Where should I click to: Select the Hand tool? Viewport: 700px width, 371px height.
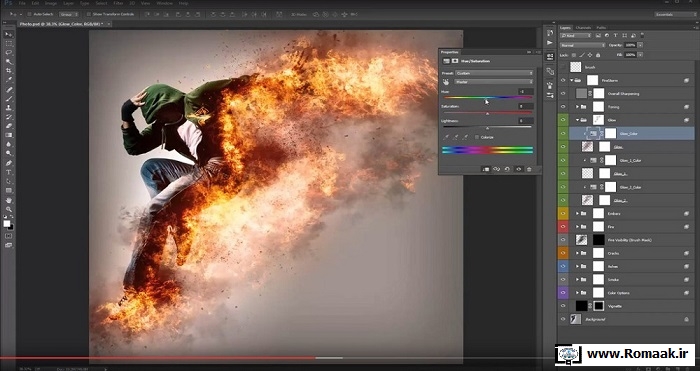pyautogui.click(x=8, y=200)
